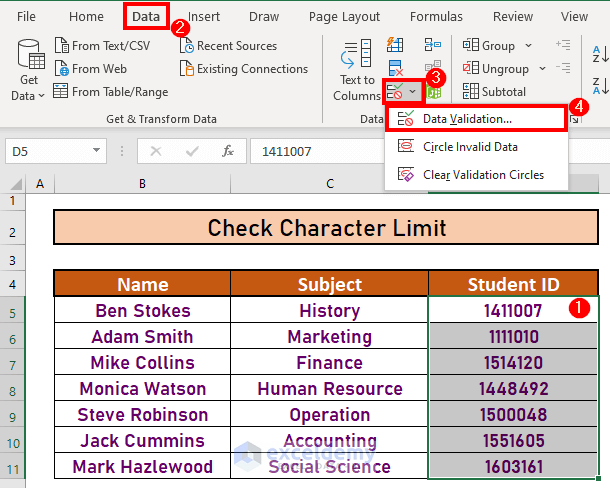Click the Hide Detail icon
The width and height of the screenshot is (610, 488).
pyautogui.click(x=563, y=68)
